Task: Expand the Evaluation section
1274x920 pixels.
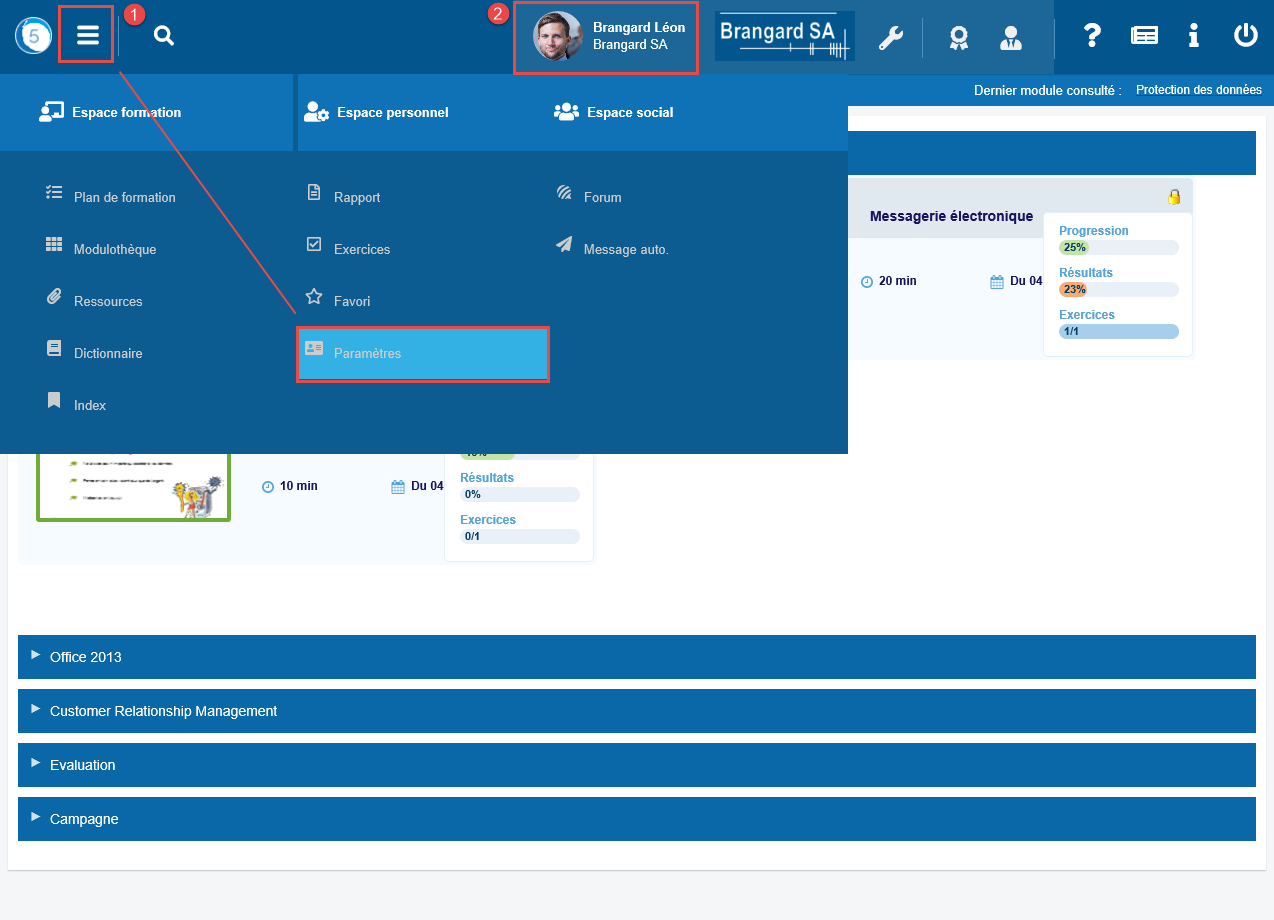Action: click(82, 765)
